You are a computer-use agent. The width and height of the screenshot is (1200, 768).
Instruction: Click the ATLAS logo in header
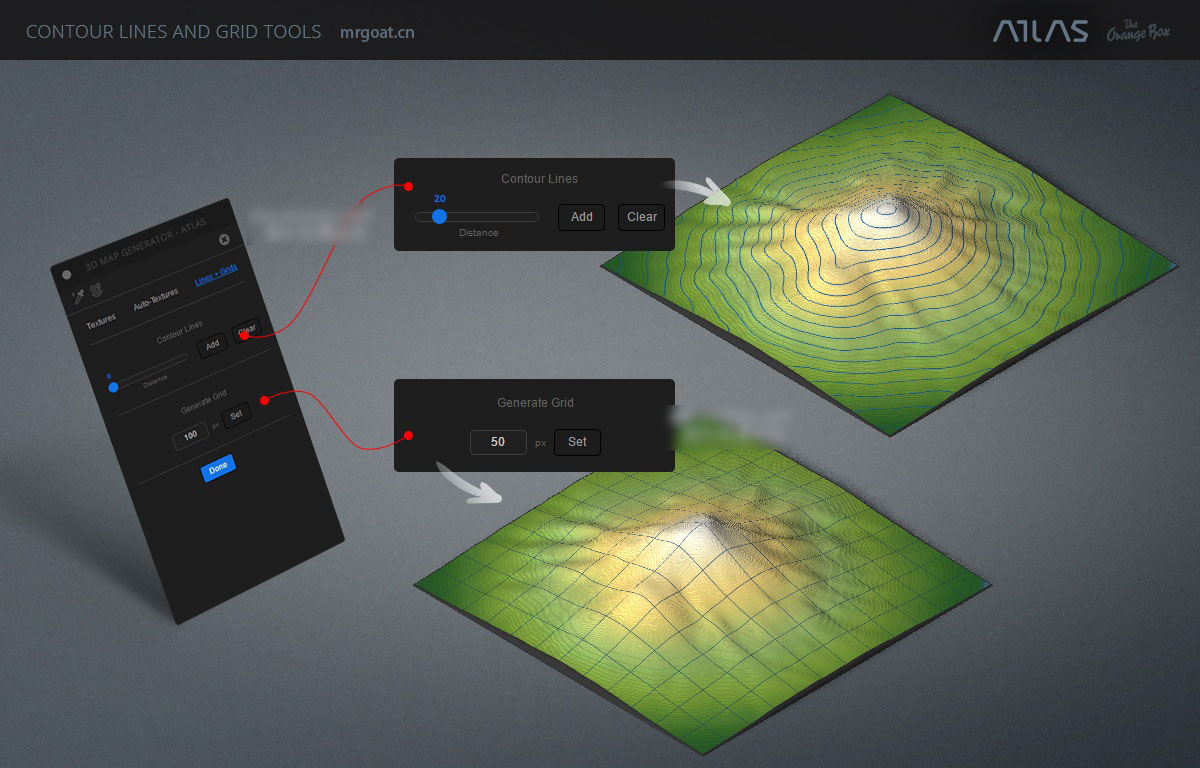(1040, 32)
